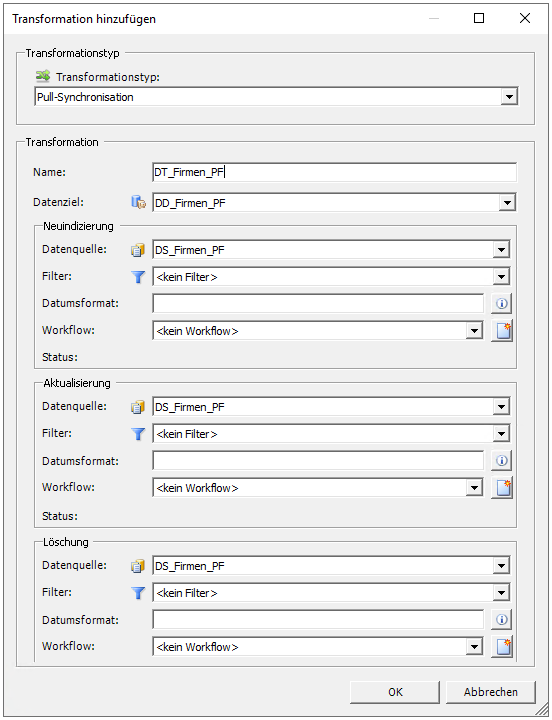
Task: Click into the Name field DT_Firmen_PF
Action: click(x=334, y=172)
